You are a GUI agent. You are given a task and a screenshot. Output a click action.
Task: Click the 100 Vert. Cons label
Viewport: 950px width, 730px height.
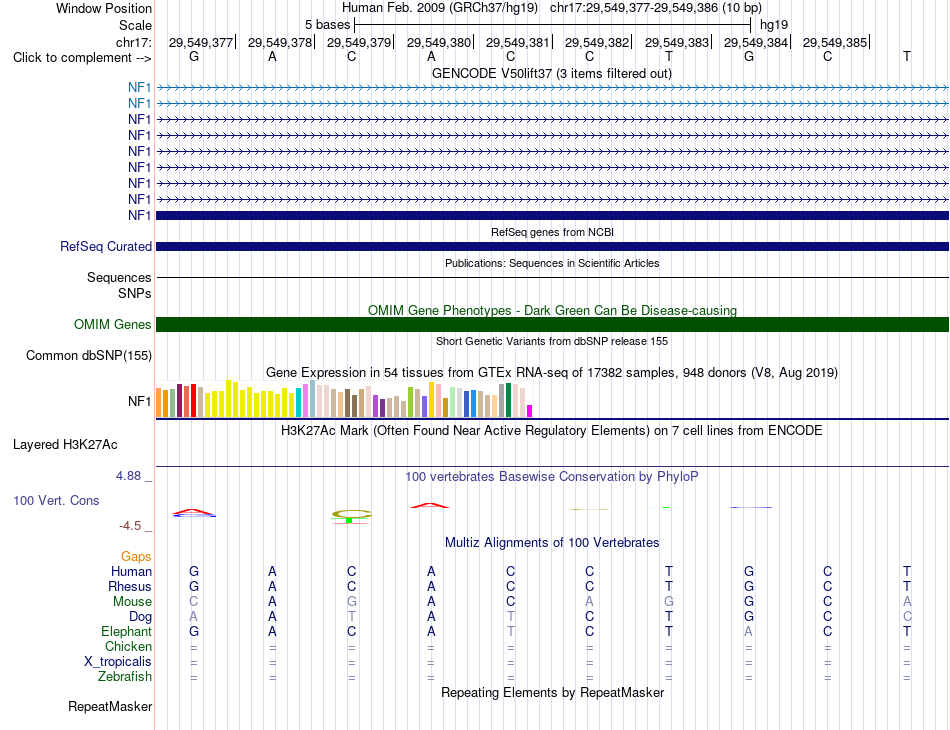[56, 500]
